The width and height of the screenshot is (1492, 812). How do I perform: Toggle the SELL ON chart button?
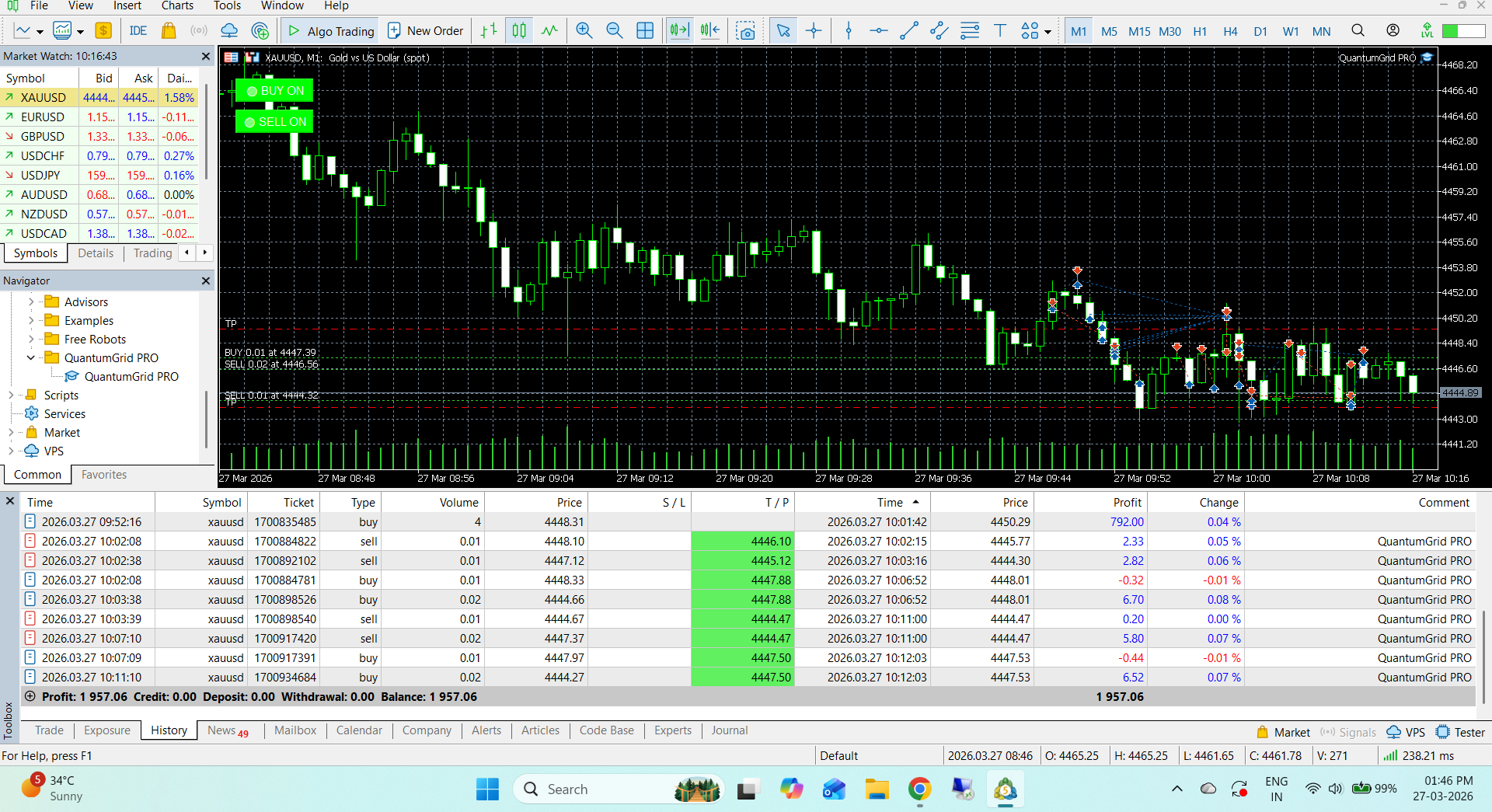click(x=274, y=122)
